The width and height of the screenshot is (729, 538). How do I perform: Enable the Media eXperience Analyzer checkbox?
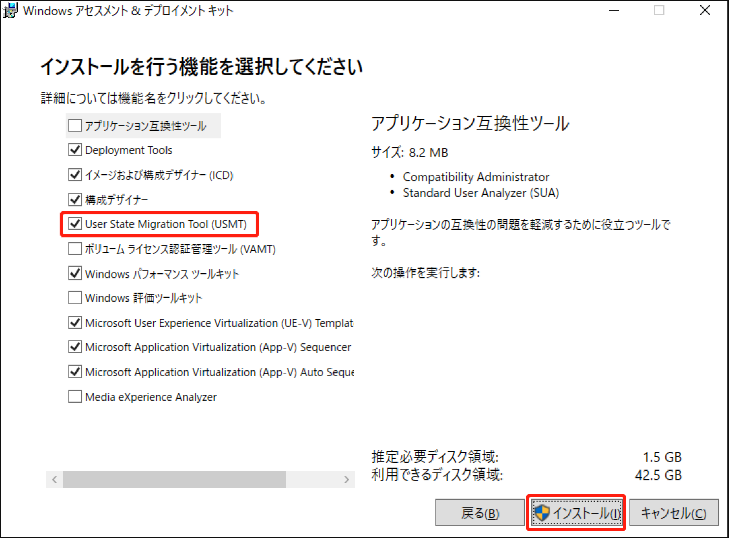(75, 397)
